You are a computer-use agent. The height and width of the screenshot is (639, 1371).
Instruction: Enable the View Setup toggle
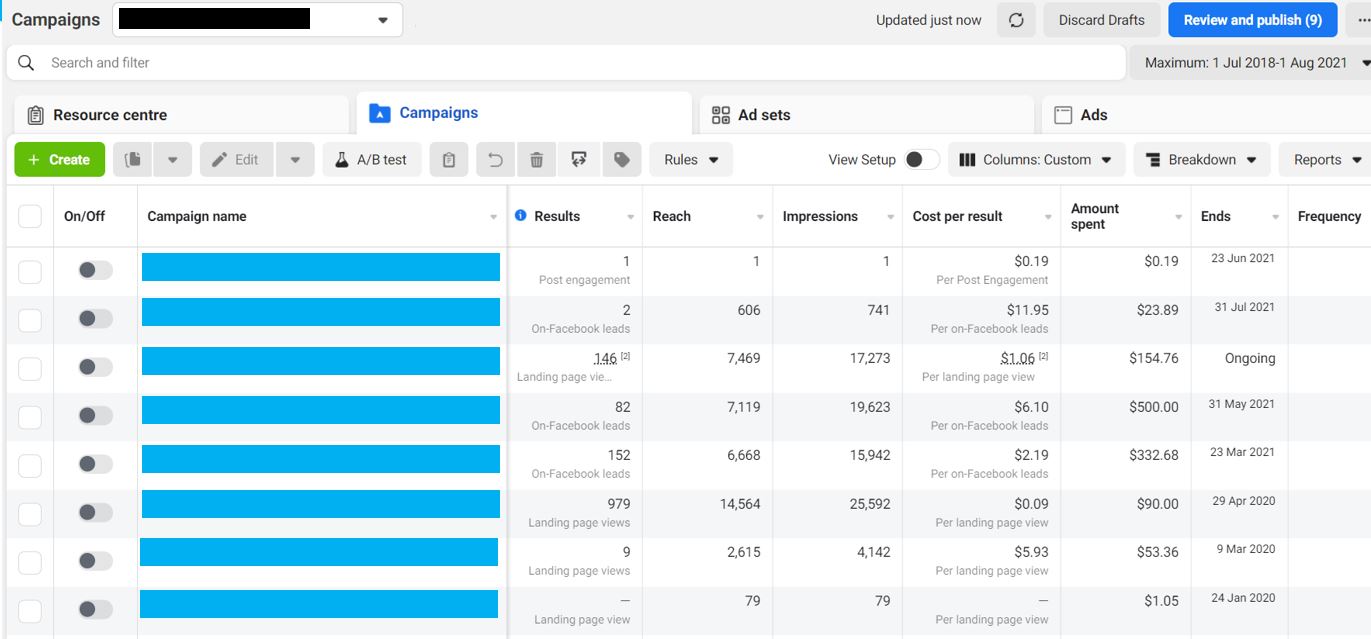pos(922,158)
